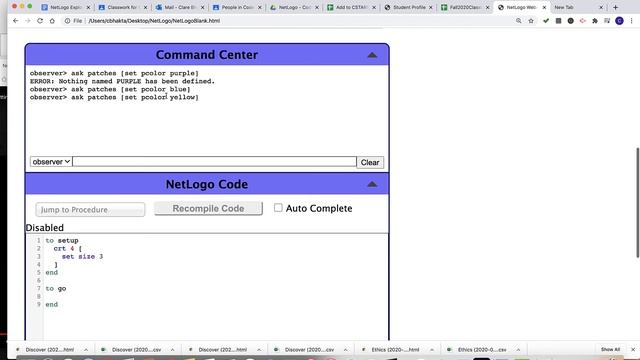Click the 'crt 4 [' code line
The image size is (640, 360).
click(x=67, y=249)
